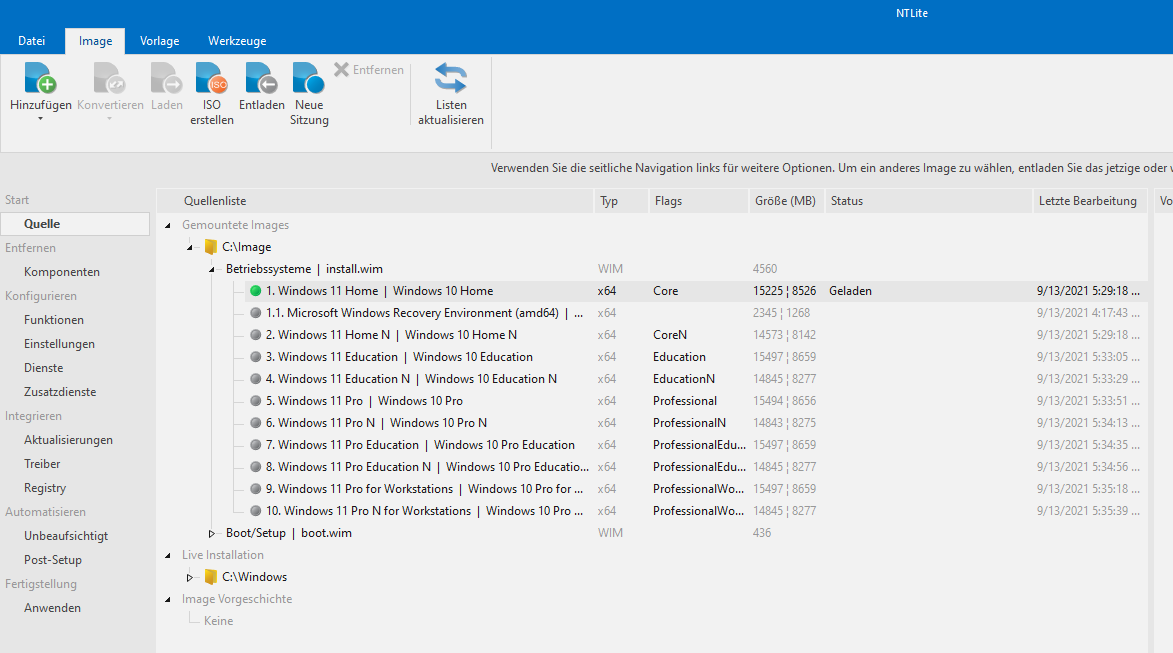The image size is (1173, 653).
Task: Open the Werkzeuge tab
Action: [236, 41]
